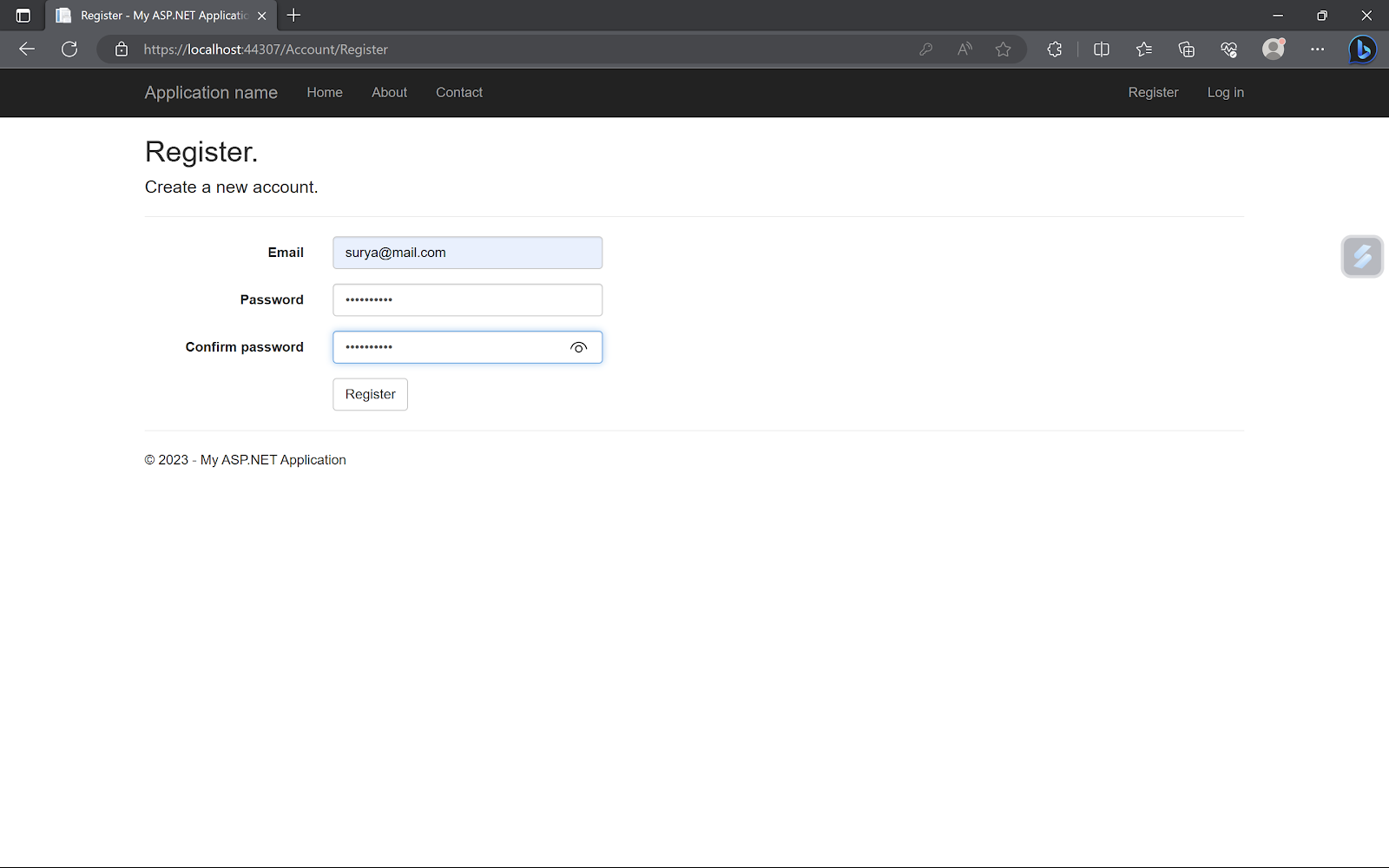Screen dimensions: 1389x868
Task: Click the '© 2023 - My ASP.NET Application' footer
Action: pyautogui.click(x=245, y=460)
